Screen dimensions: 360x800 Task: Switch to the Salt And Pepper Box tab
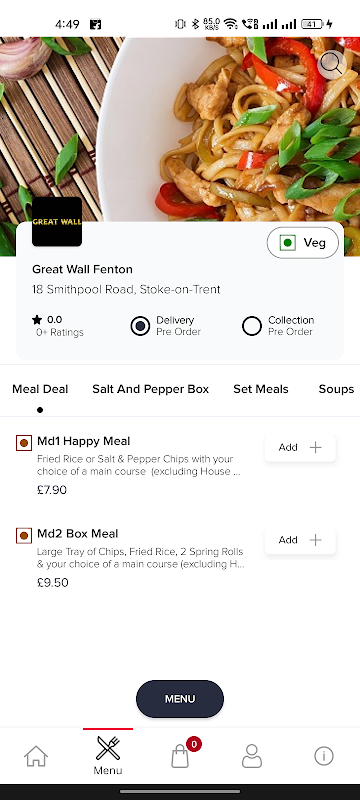tap(150, 389)
